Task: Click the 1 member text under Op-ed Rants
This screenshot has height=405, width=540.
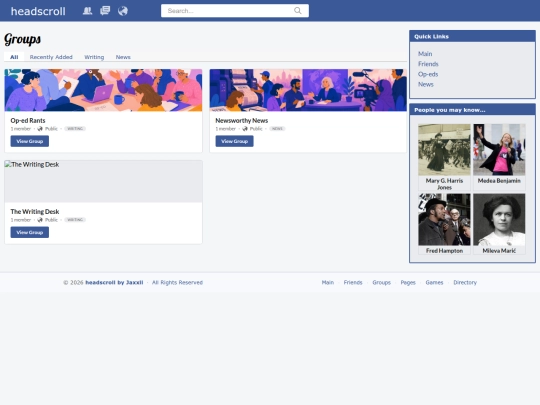Action: point(21,129)
